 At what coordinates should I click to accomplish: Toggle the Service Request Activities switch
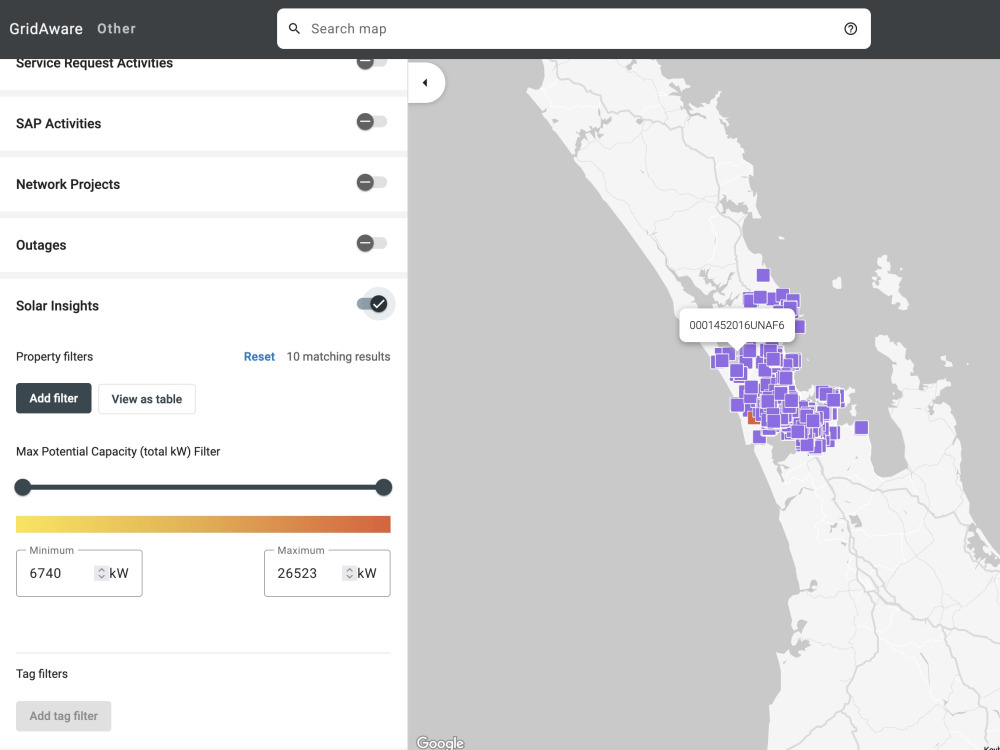pyautogui.click(x=372, y=62)
